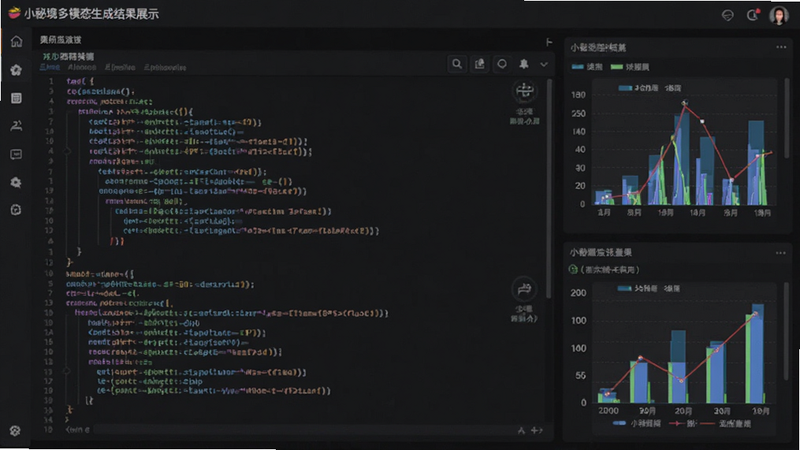Open the chat bubble icon in the header
Screen dimensions: 800x450
point(728,15)
